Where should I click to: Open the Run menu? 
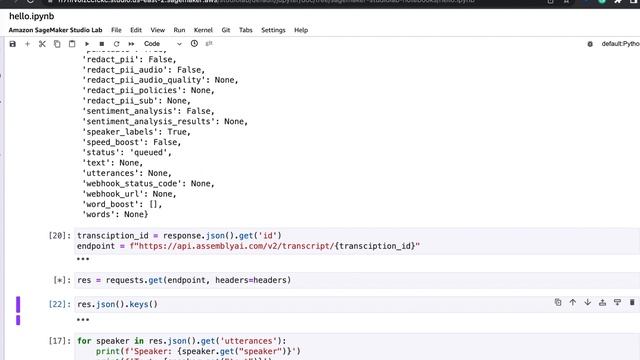click(179, 30)
